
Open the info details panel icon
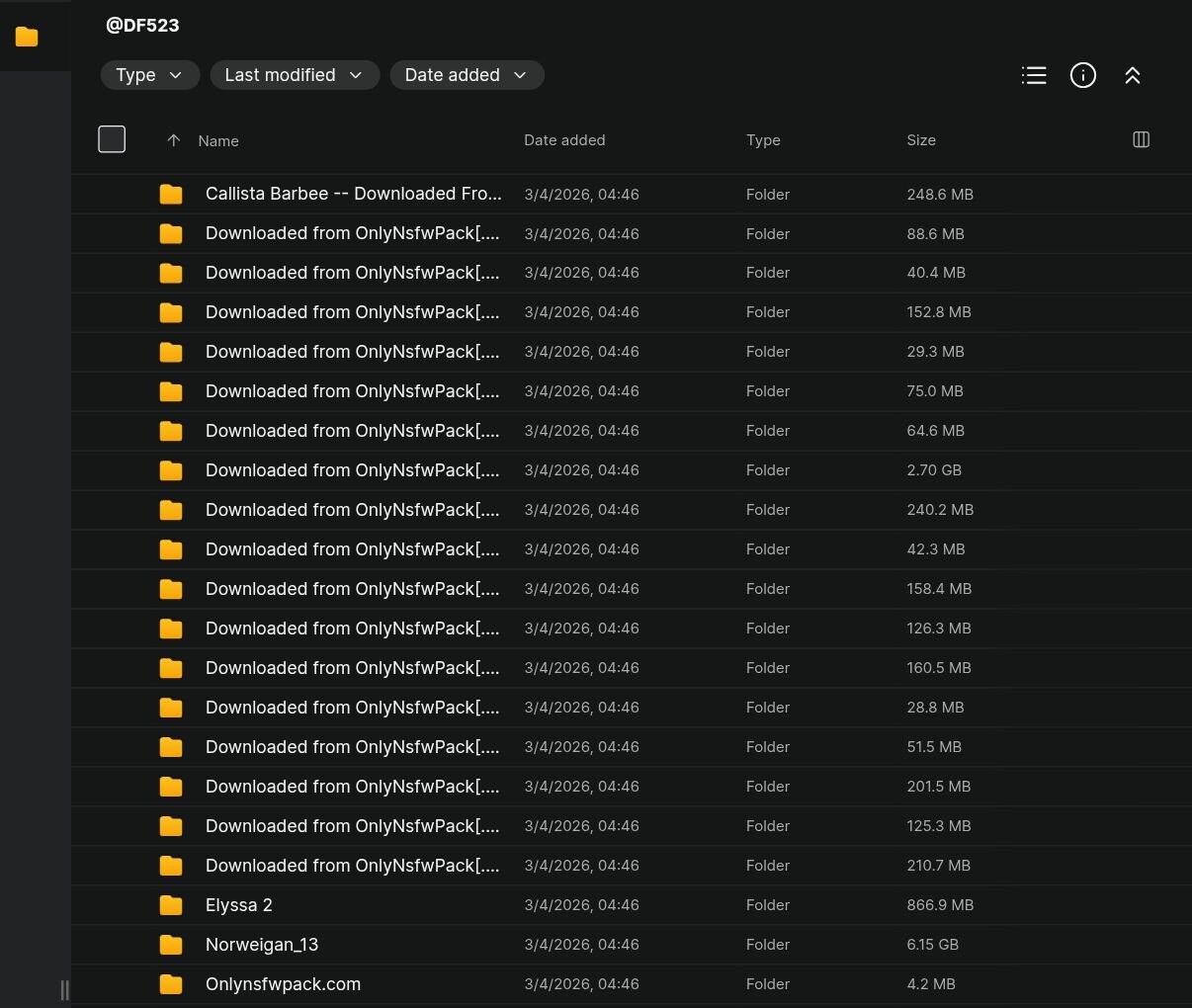(x=1083, y=75)
